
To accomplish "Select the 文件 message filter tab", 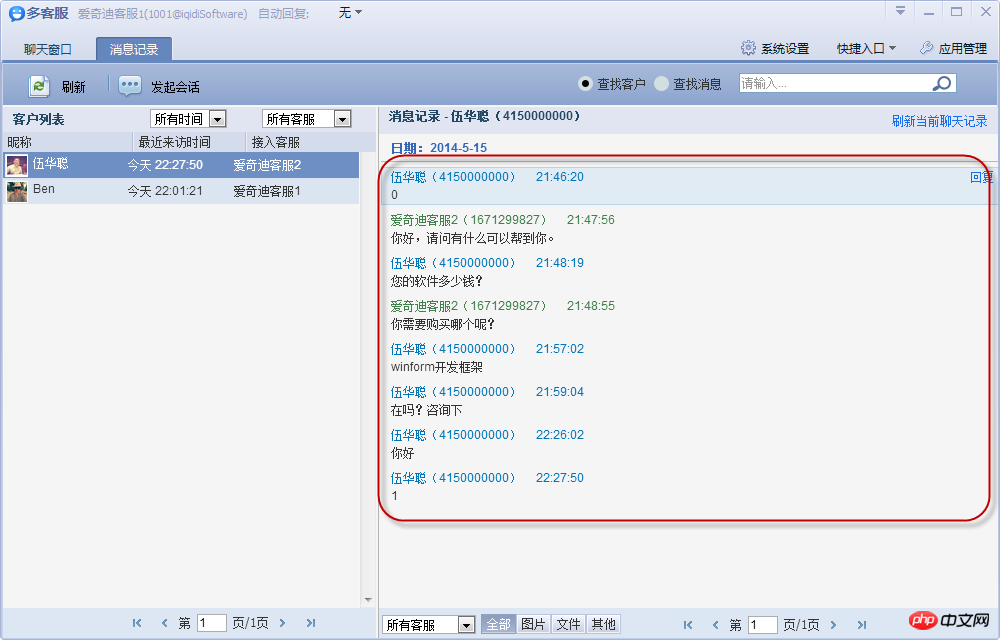I will pyautogui.click(x=568, y=624).
